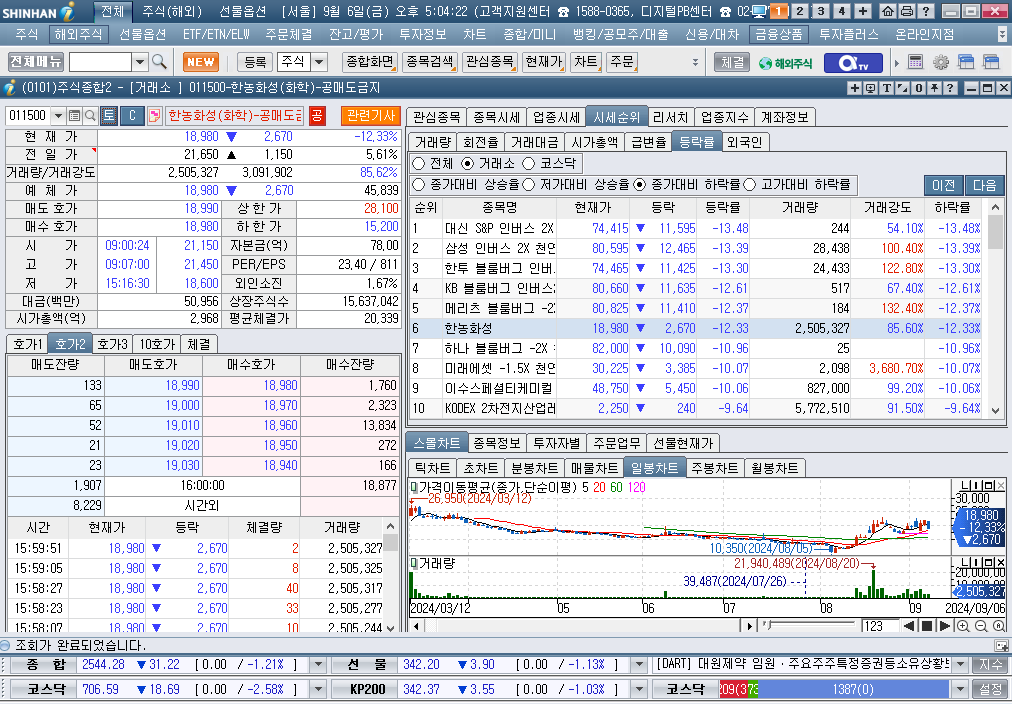Click the magnifier search icon beside menu input
The height and width of the screenshot is (704, 1012).
(159, 62)
